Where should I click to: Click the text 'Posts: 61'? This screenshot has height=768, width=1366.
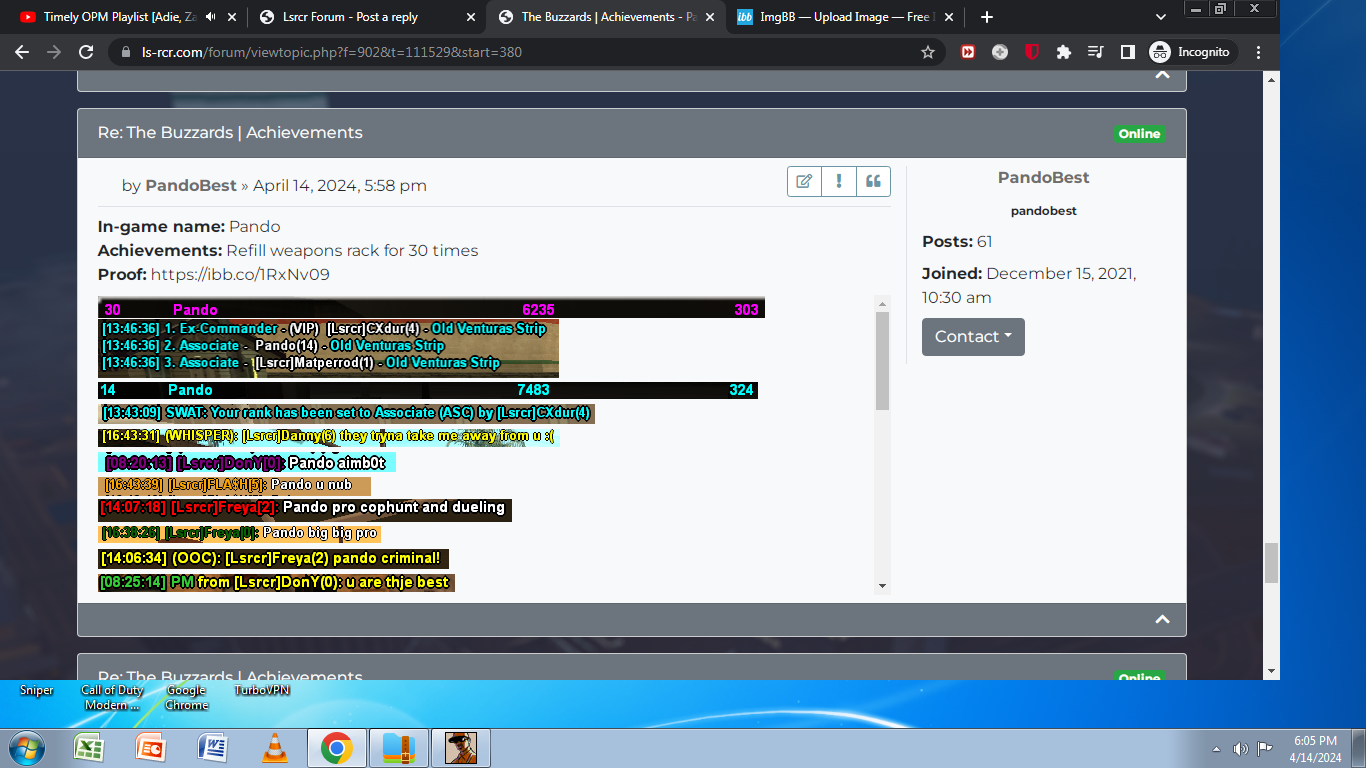957,241
